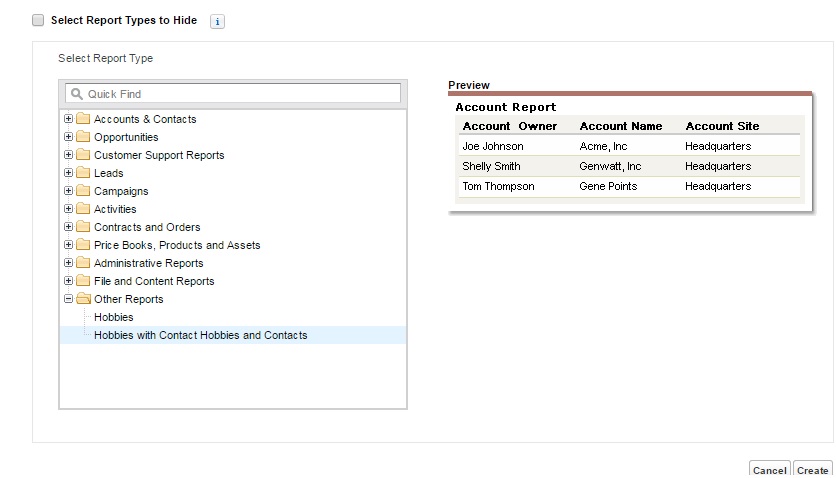The image size is (836, 478).
Task: Expand the Customer Support Reports node
Action: click(68, 155)
